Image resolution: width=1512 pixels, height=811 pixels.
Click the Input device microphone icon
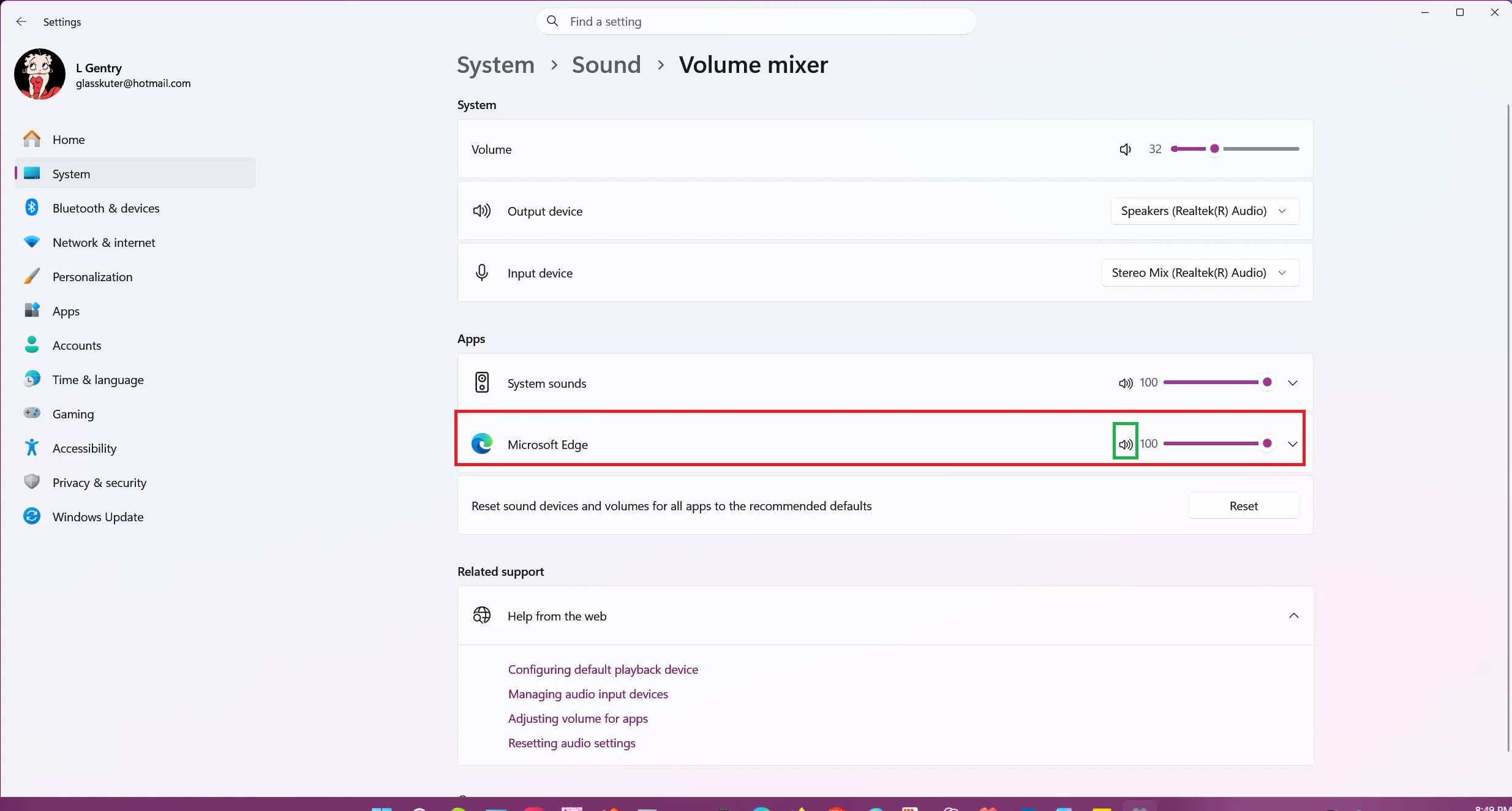point(482,273)
